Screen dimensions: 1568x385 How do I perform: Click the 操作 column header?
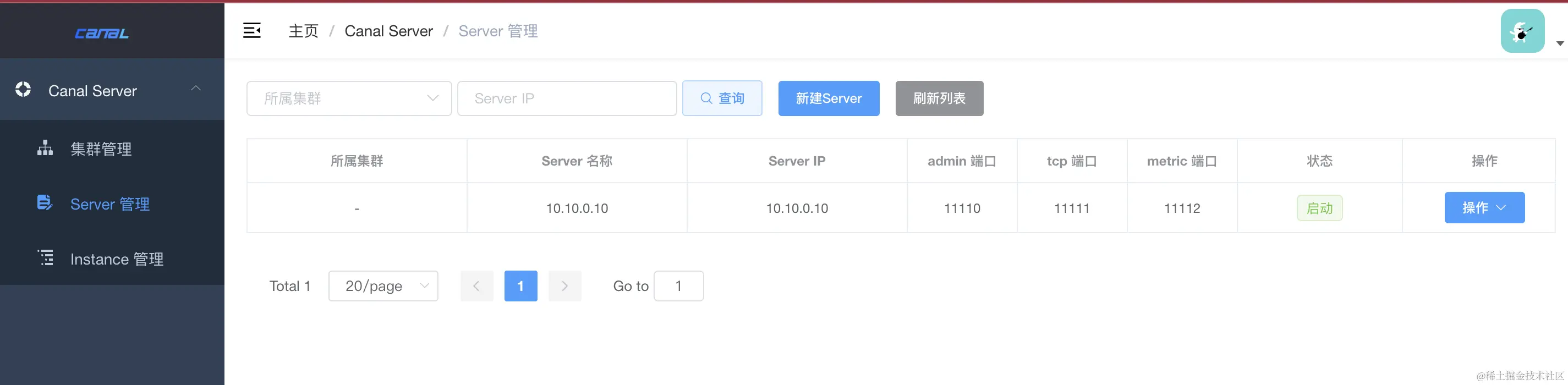tap(1484, 161)
